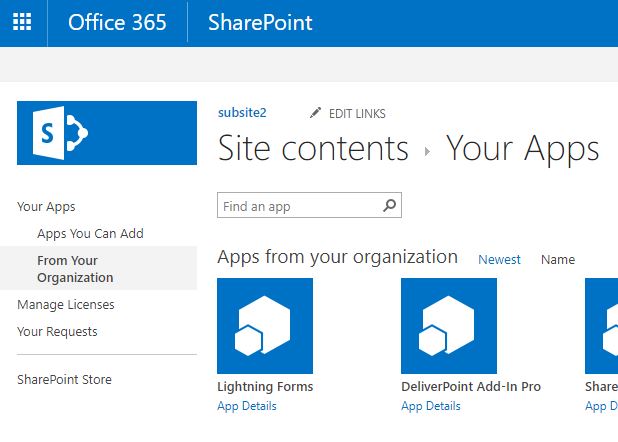Go to SharePoint Store

point(64,380)
